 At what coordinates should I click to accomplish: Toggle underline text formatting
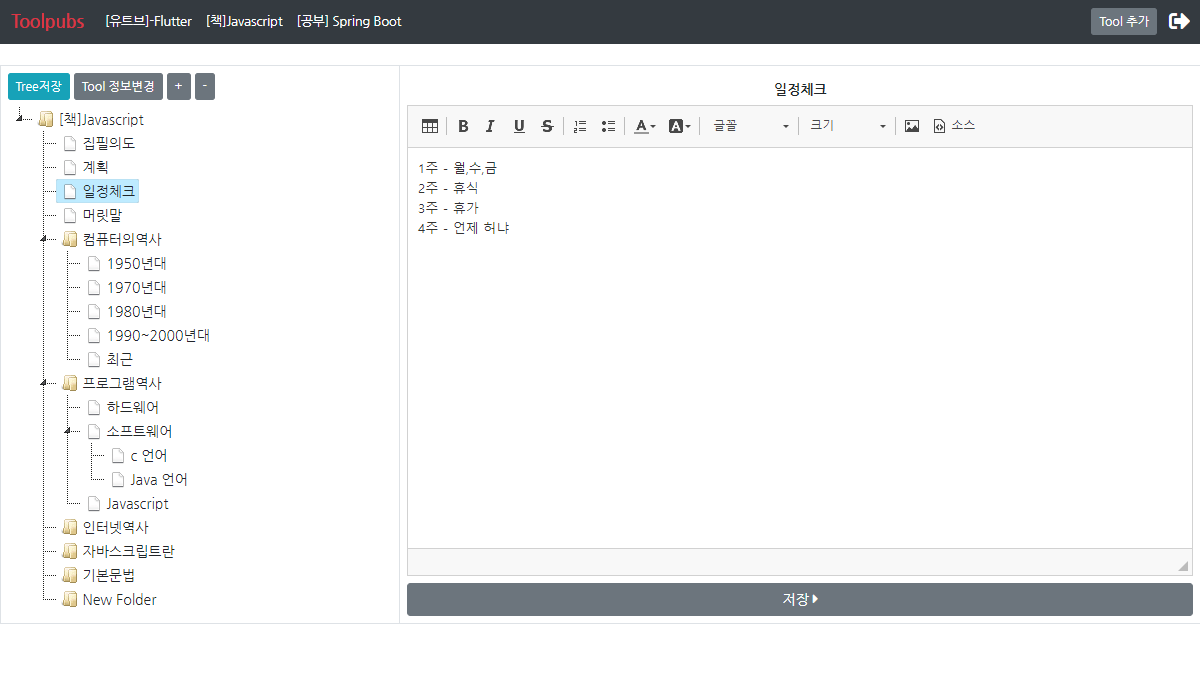tap(519, 126)
